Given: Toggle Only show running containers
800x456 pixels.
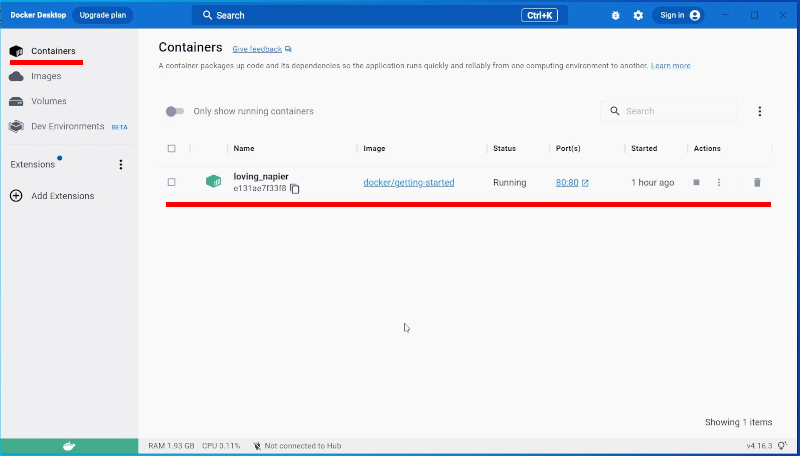Looking at the screenshot, I should tap(175, 111).
